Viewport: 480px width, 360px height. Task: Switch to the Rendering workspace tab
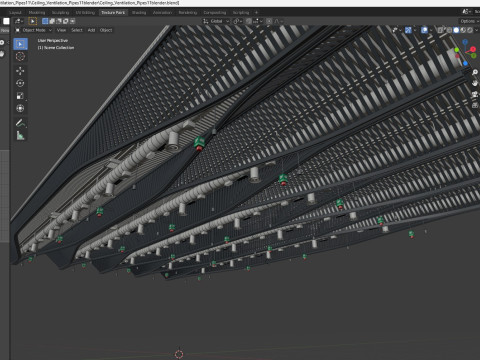[x=188, y=12]
